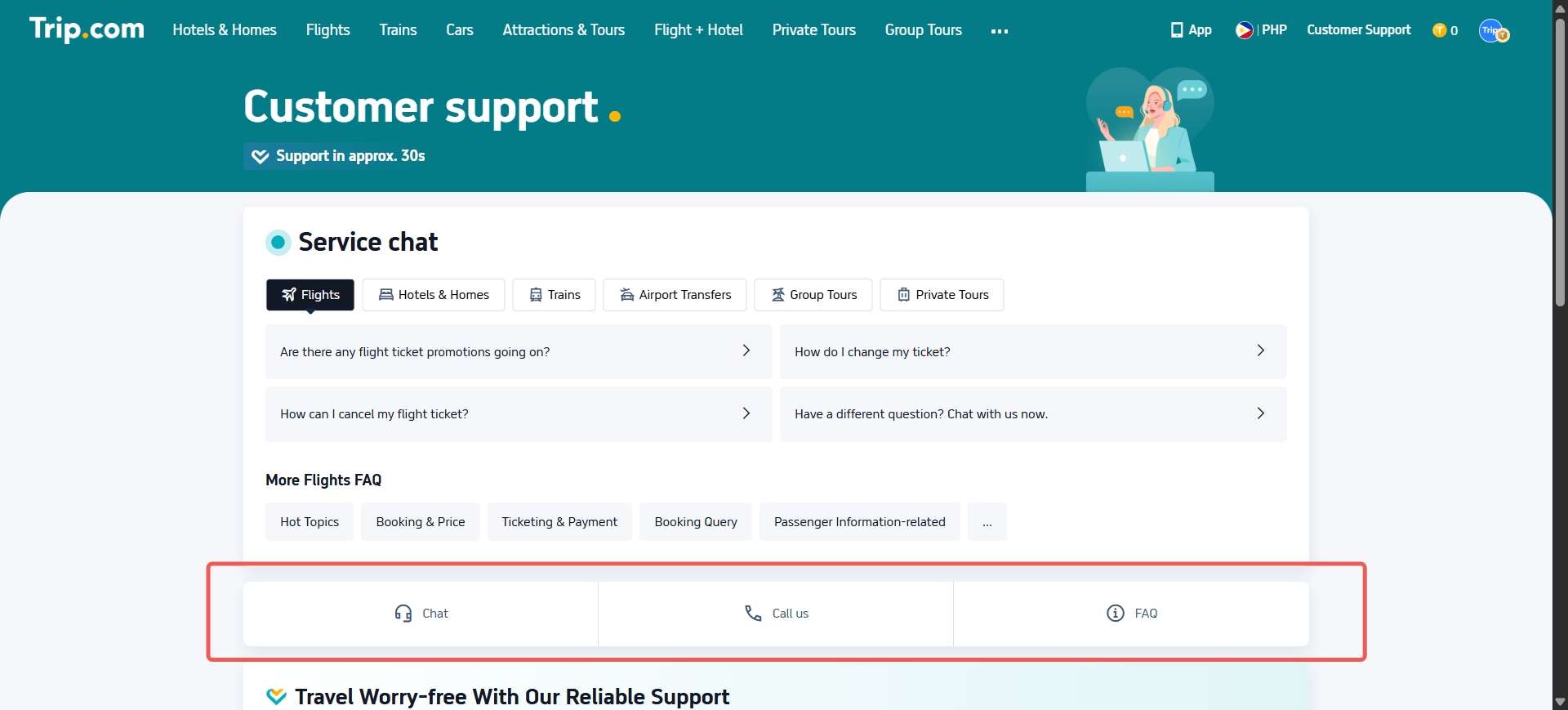Click the page vertical scrollbar thumb
Screen dimensions: 1568x710
click(x=1560, y=163)
